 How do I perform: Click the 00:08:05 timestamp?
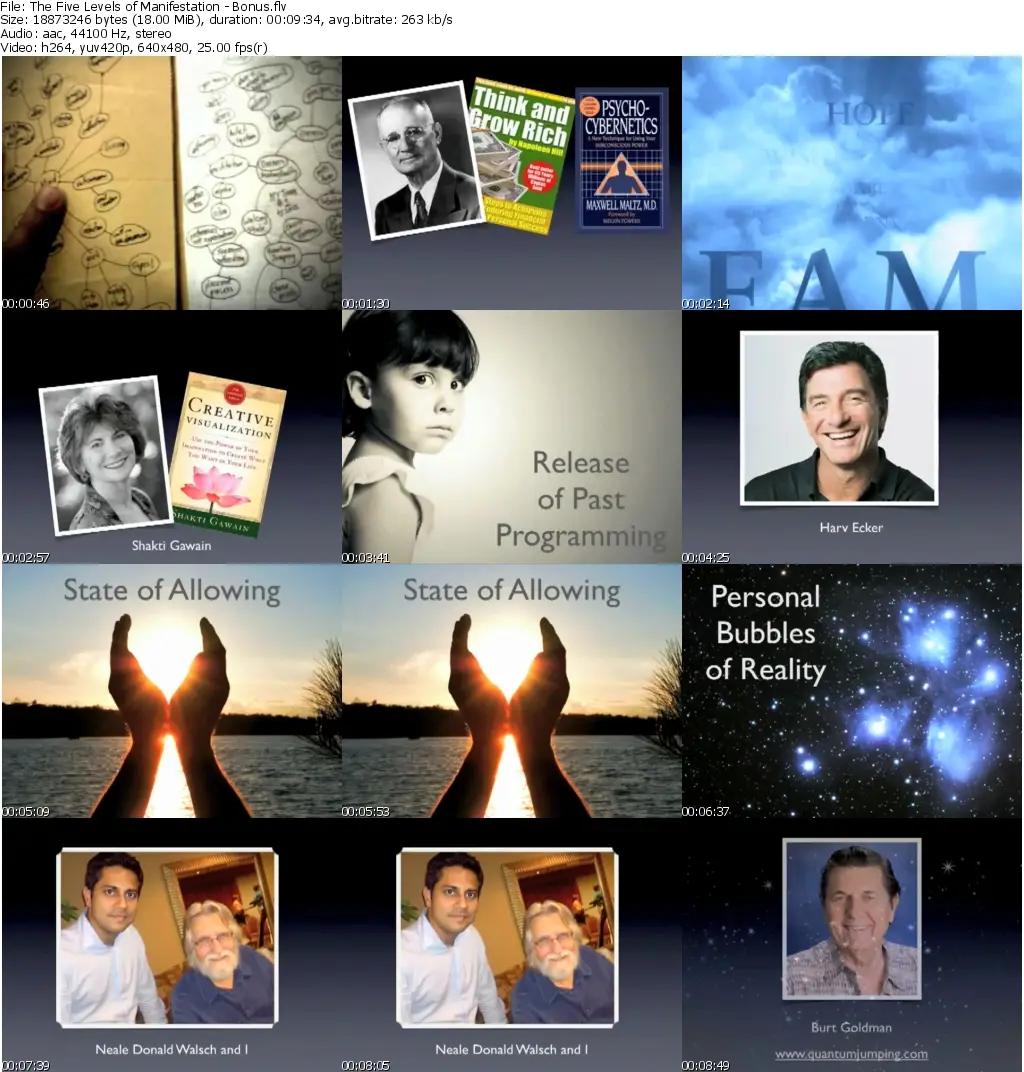(366, 1066)
